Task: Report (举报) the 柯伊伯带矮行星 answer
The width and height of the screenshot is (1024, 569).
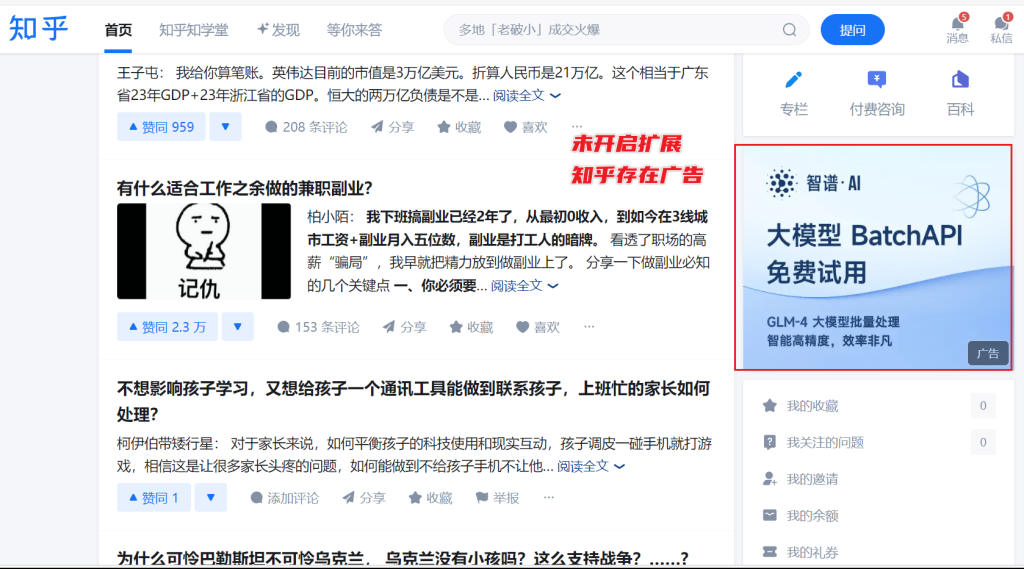Action: pyautogui.click(x=498, y=498)
